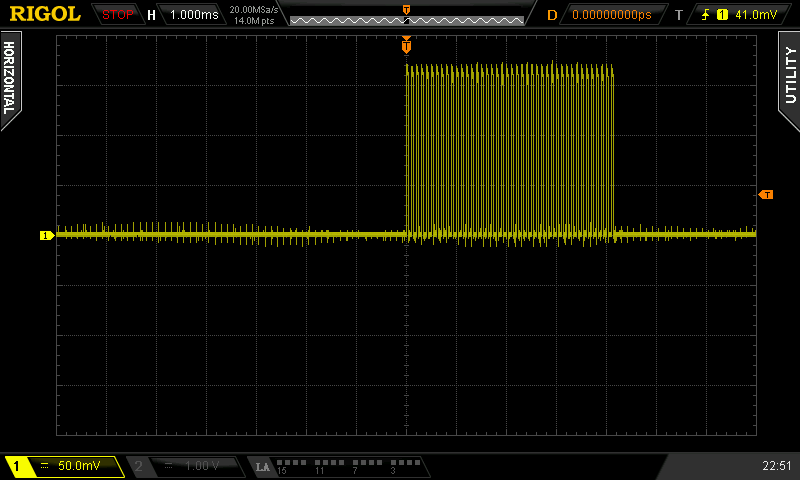Click the T trigger label in top bar
Screen dimensions: 800x480
coord(679,15)
